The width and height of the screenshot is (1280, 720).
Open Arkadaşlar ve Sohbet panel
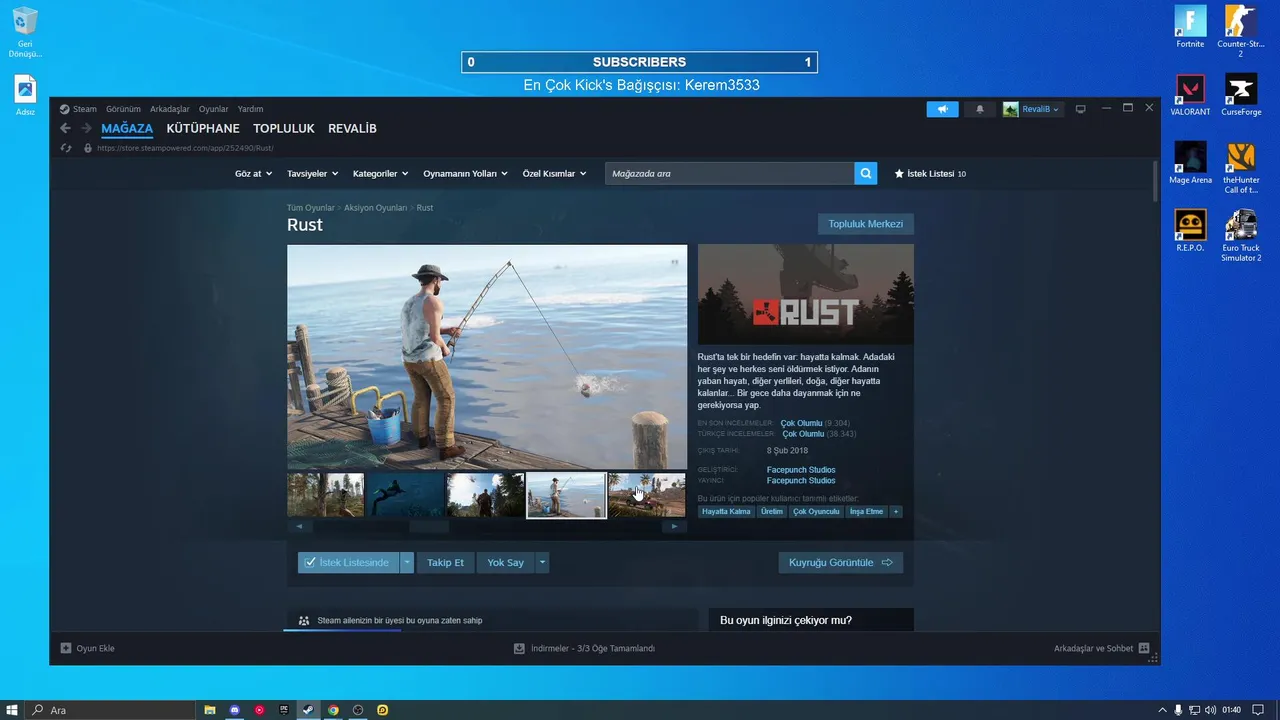(x=1101, y=648)
